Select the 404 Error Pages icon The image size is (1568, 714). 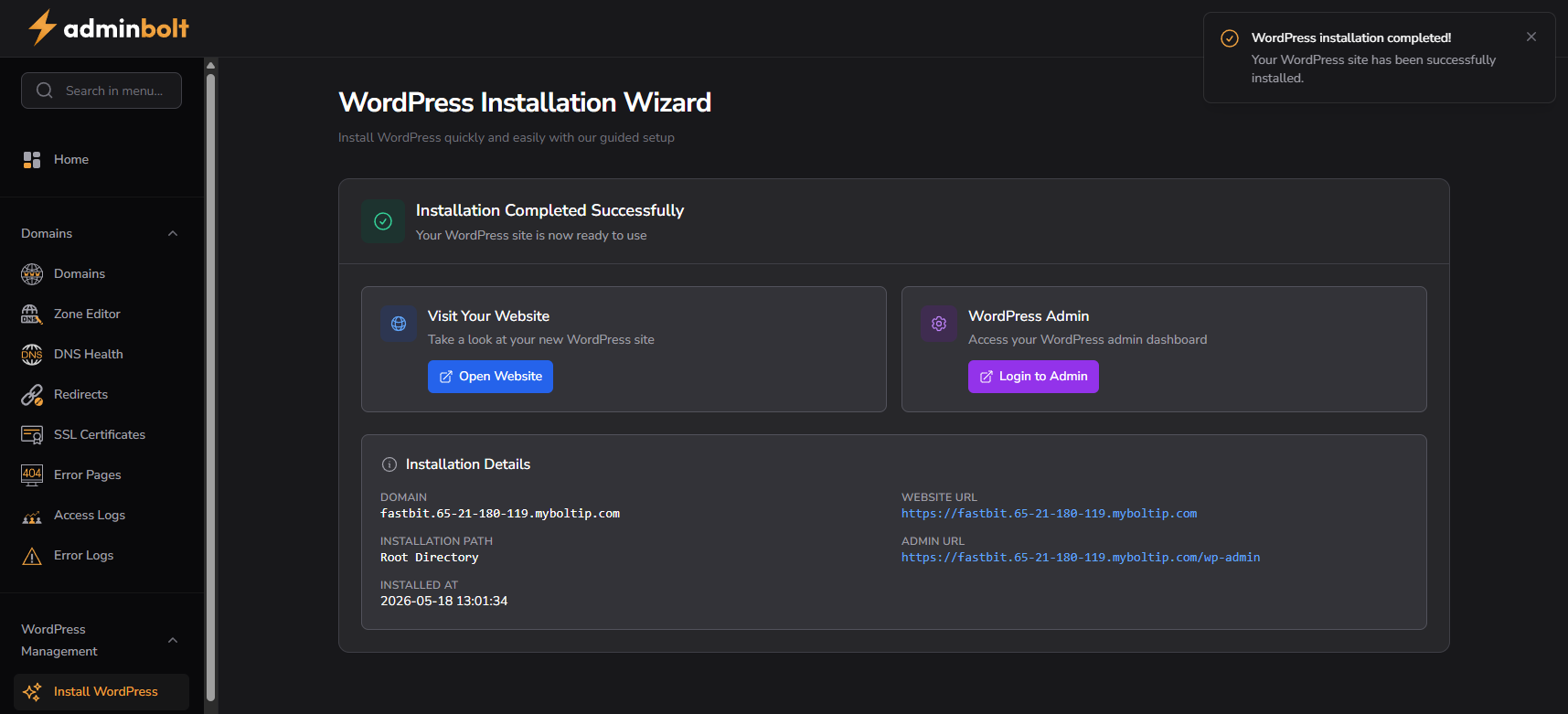point(32,474)
